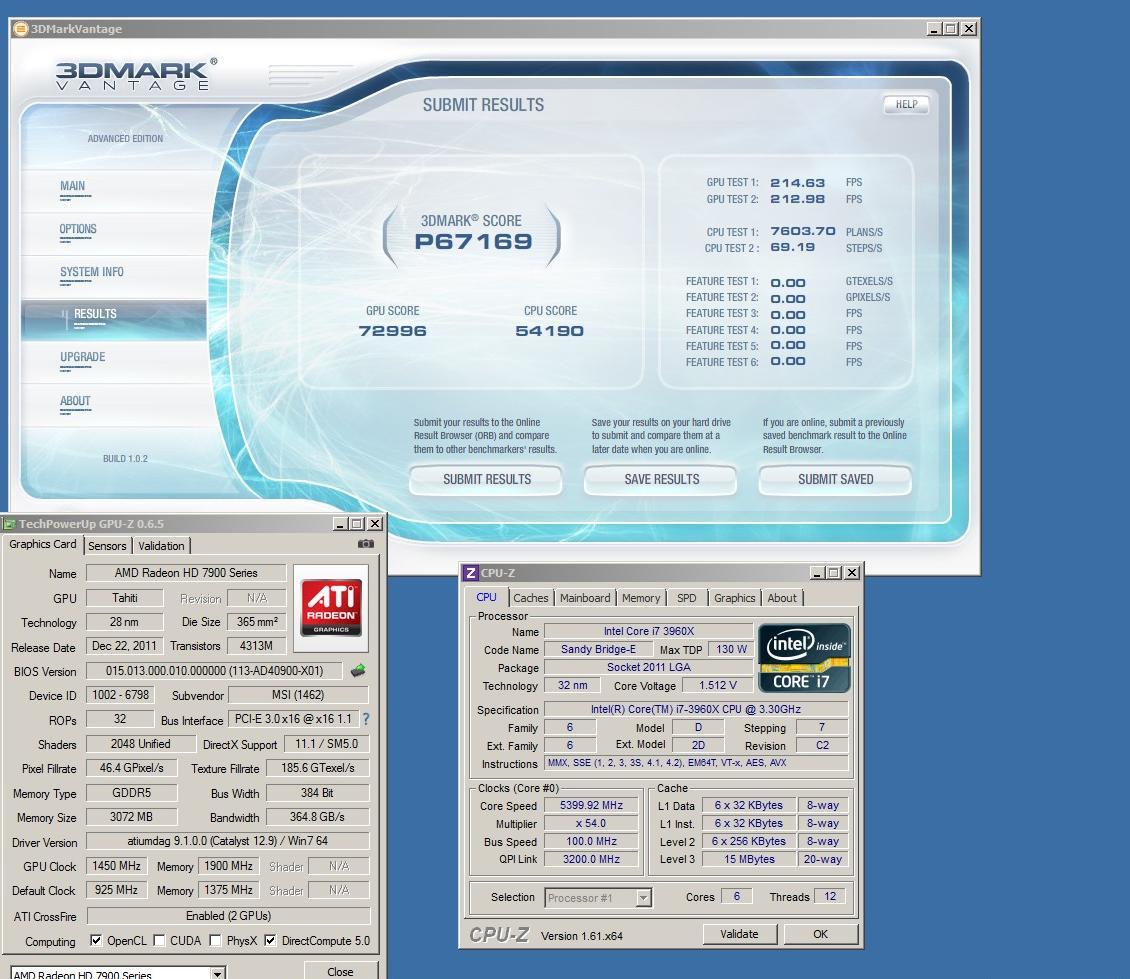Viewport: 1130px width, 979px height.
Task: Minimize the GPU-Z window
Action: (x=340, y=524)
